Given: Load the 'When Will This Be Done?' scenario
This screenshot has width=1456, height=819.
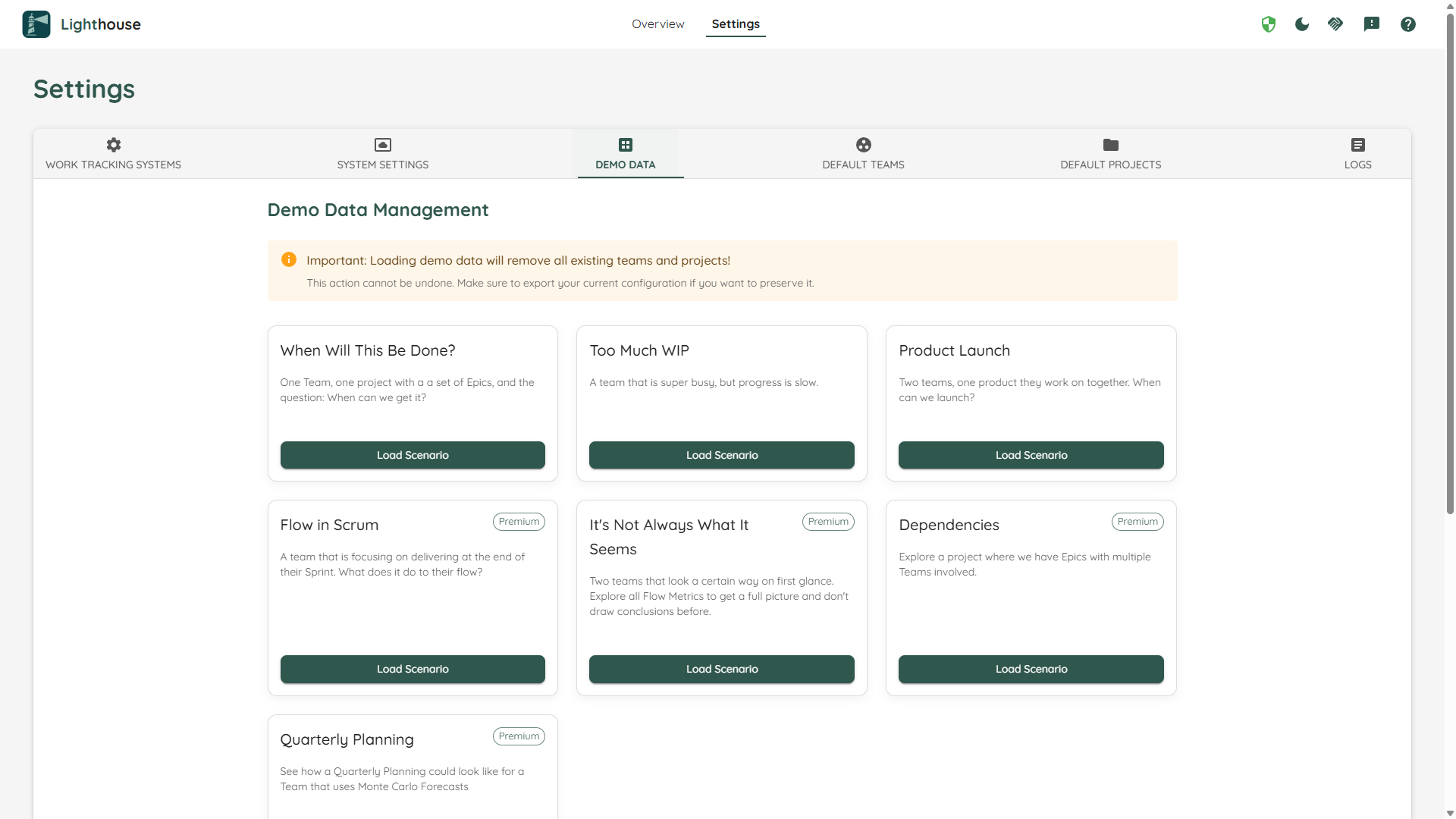Looking at the screenshot, I should point(413,455).
